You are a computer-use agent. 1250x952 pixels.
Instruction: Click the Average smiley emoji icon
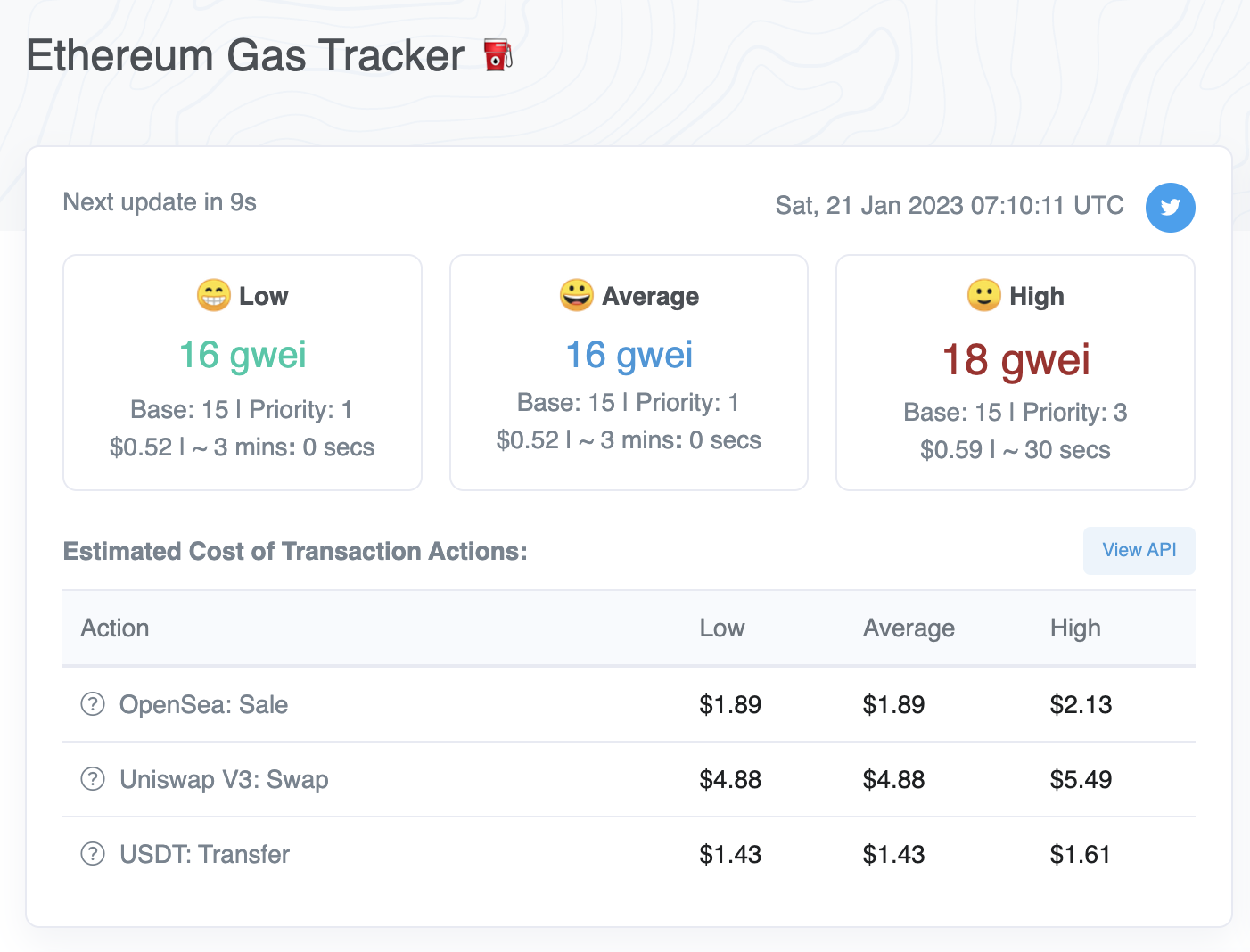pos(576,295)
